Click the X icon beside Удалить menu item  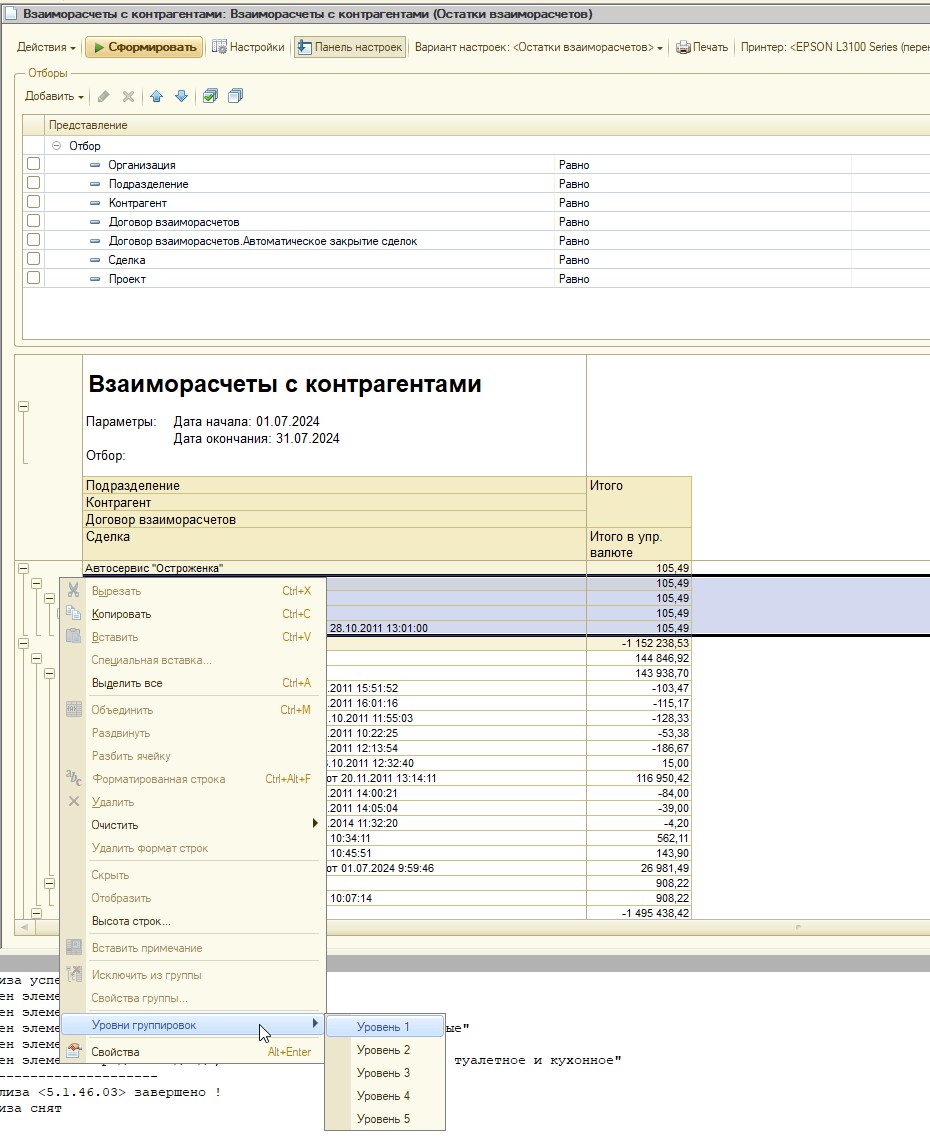pyautogui.click(x=73, y=802)
